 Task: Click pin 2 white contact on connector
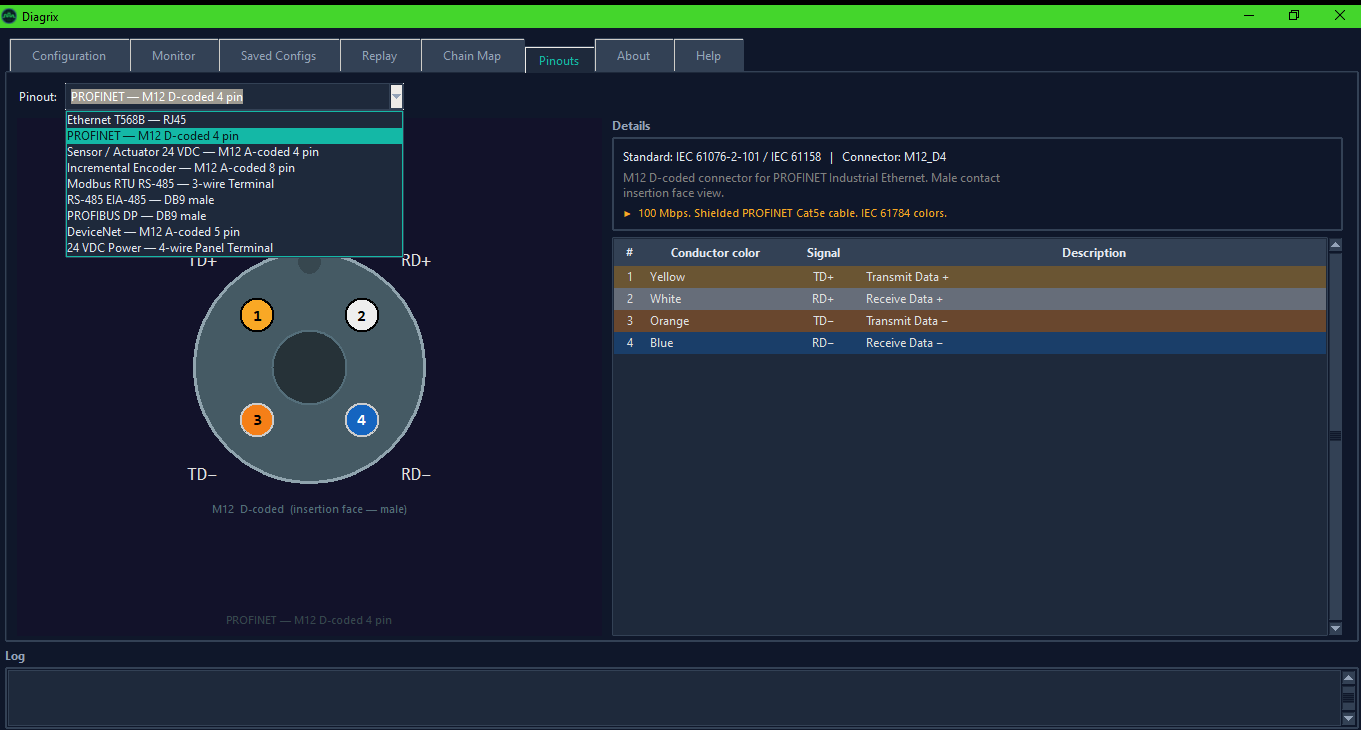coord(362,316)
